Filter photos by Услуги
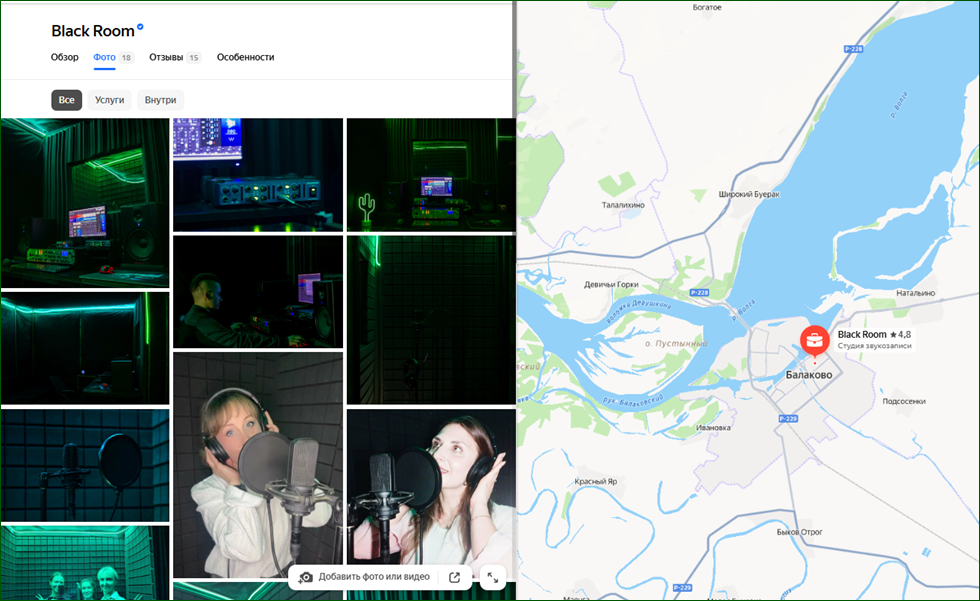Image resolution: width=980 pixels, height=601 pixels. 109,100
